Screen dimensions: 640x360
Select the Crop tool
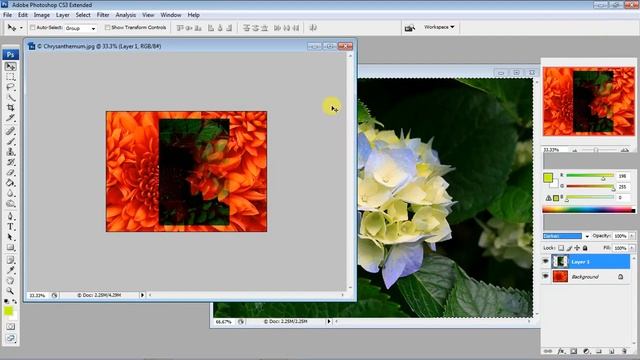pyautogui.click(x=11, y=107)
